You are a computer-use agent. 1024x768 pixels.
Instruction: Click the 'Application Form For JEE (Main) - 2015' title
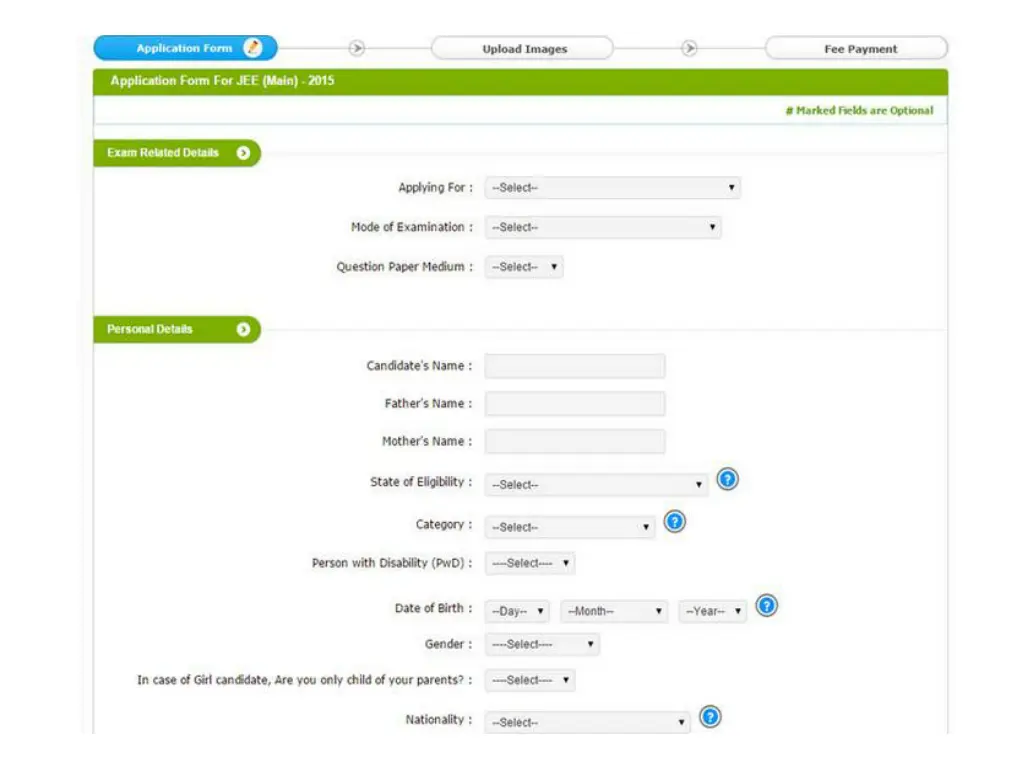(222, 81)
